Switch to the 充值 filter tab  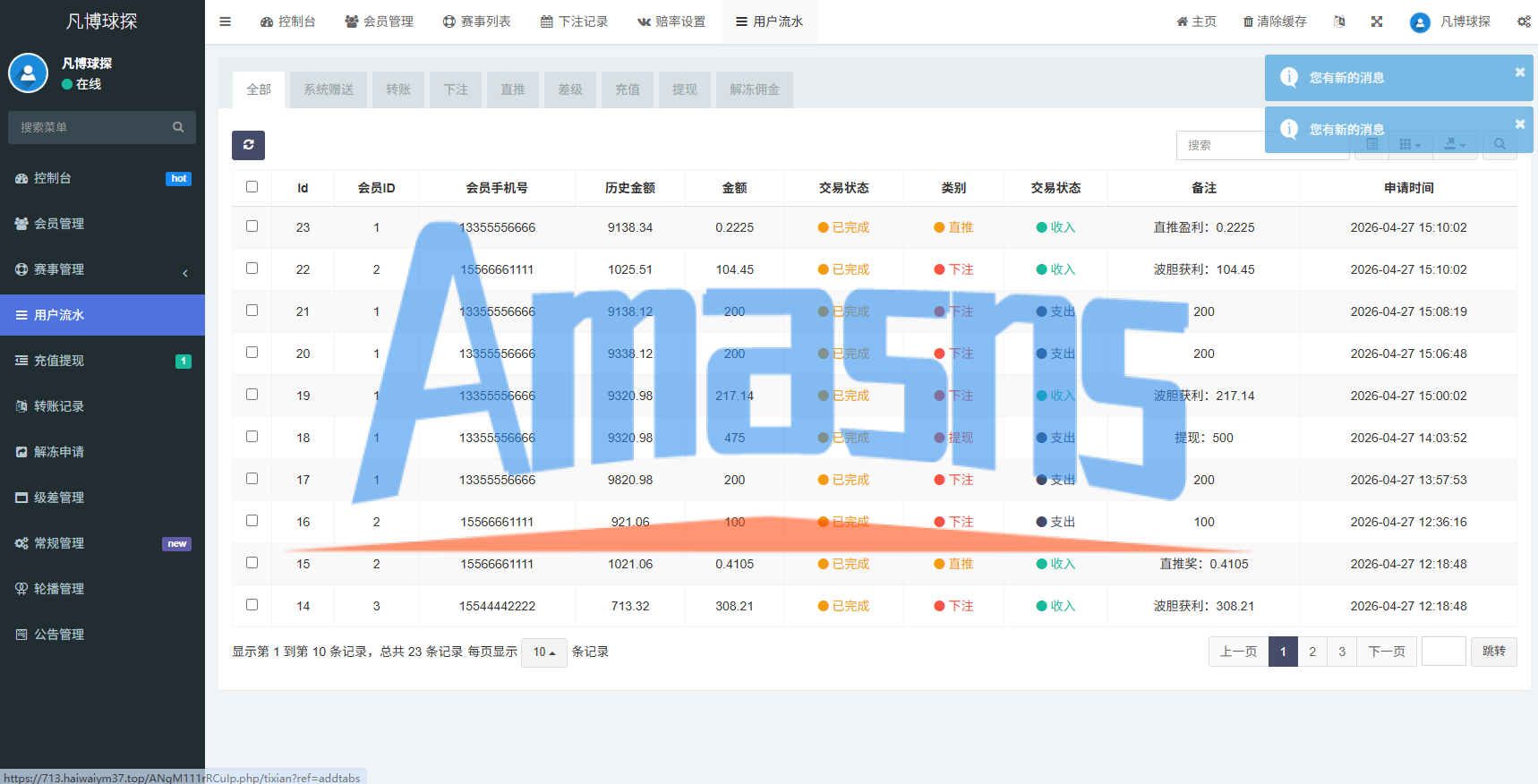pyautogui.click(x=628, y=89)
